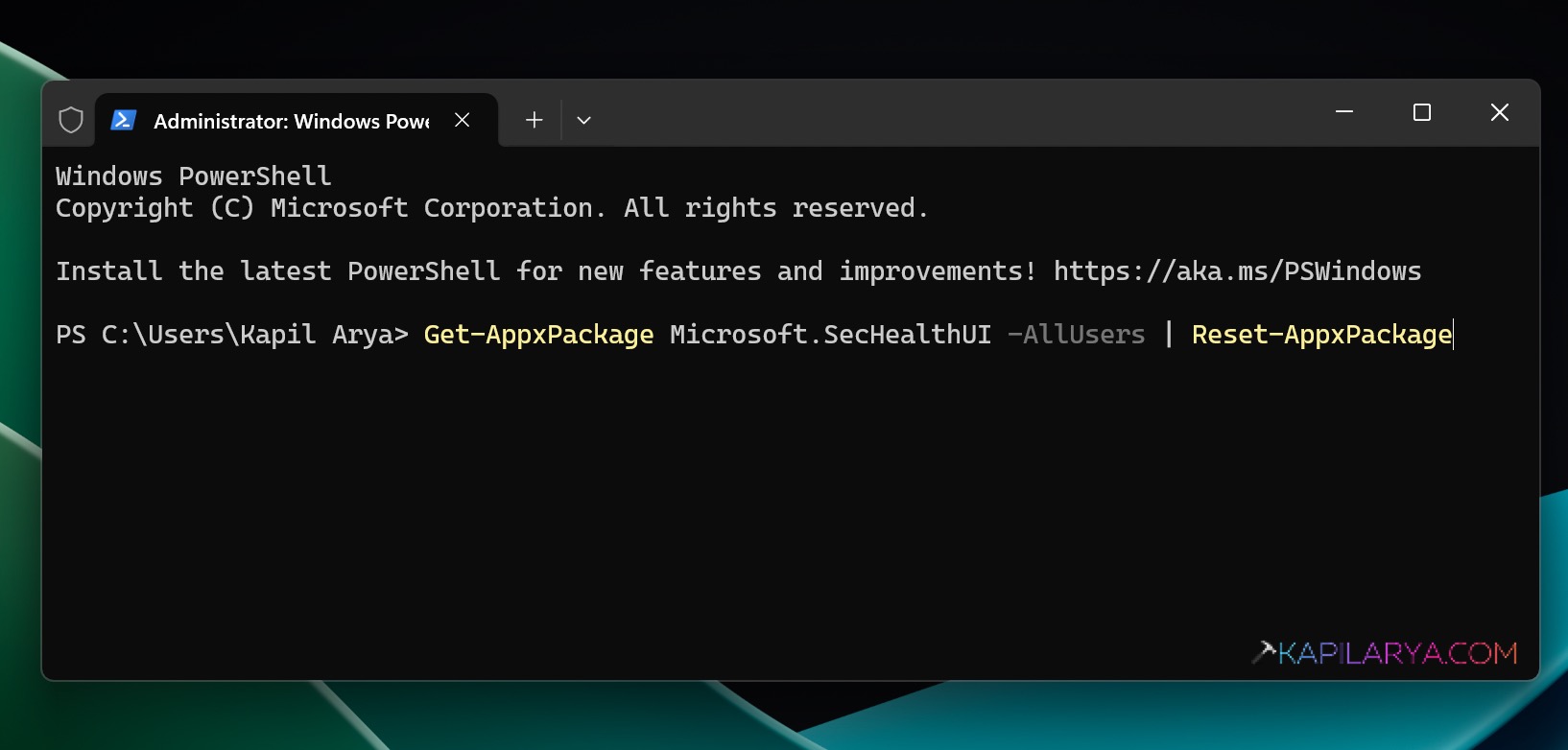Close the Administrator PowerShell tab
The height and width of the screenshot is (750, 1568).
pos(462,119)
